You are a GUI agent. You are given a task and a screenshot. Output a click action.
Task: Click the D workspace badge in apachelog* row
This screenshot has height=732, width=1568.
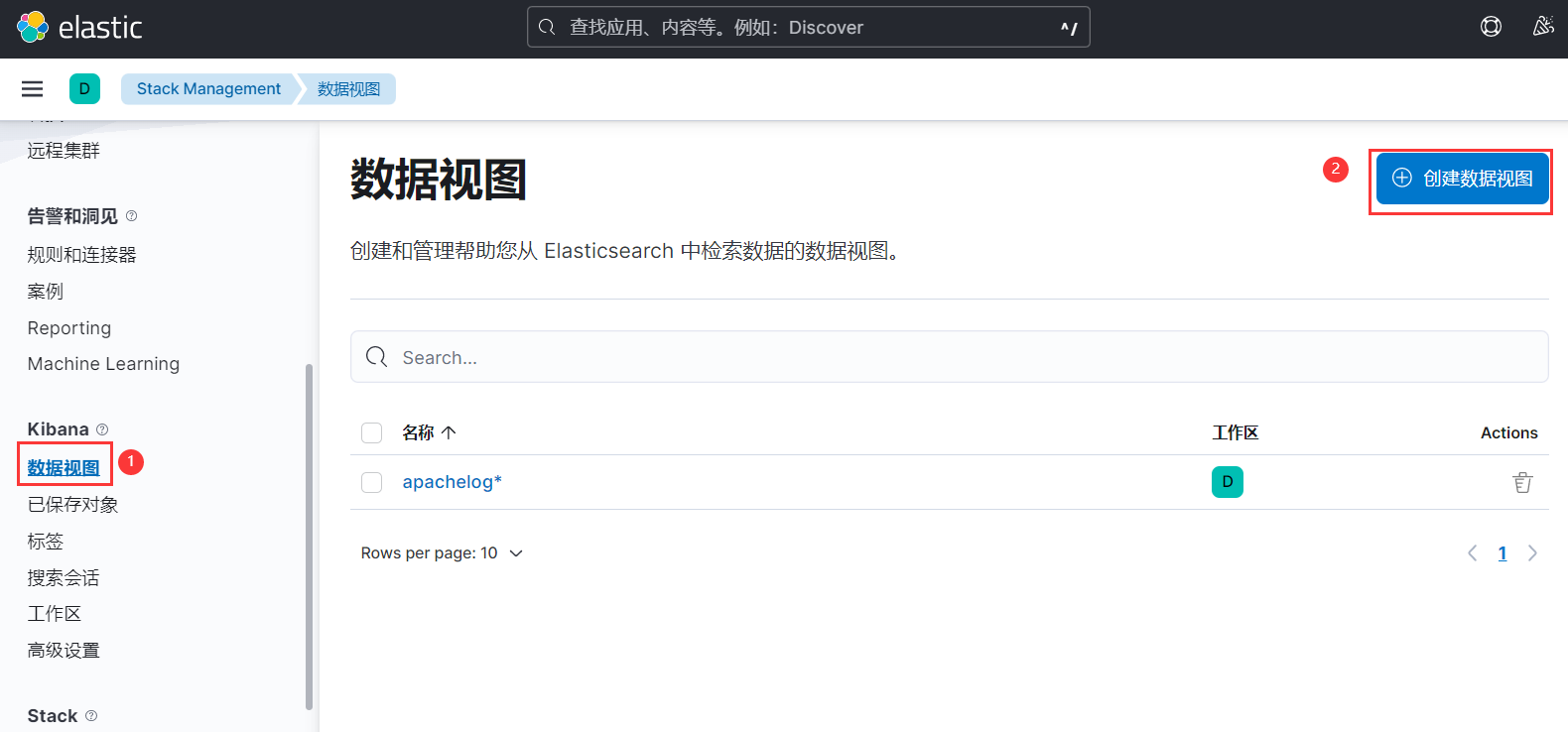(x=1228, y=482)
